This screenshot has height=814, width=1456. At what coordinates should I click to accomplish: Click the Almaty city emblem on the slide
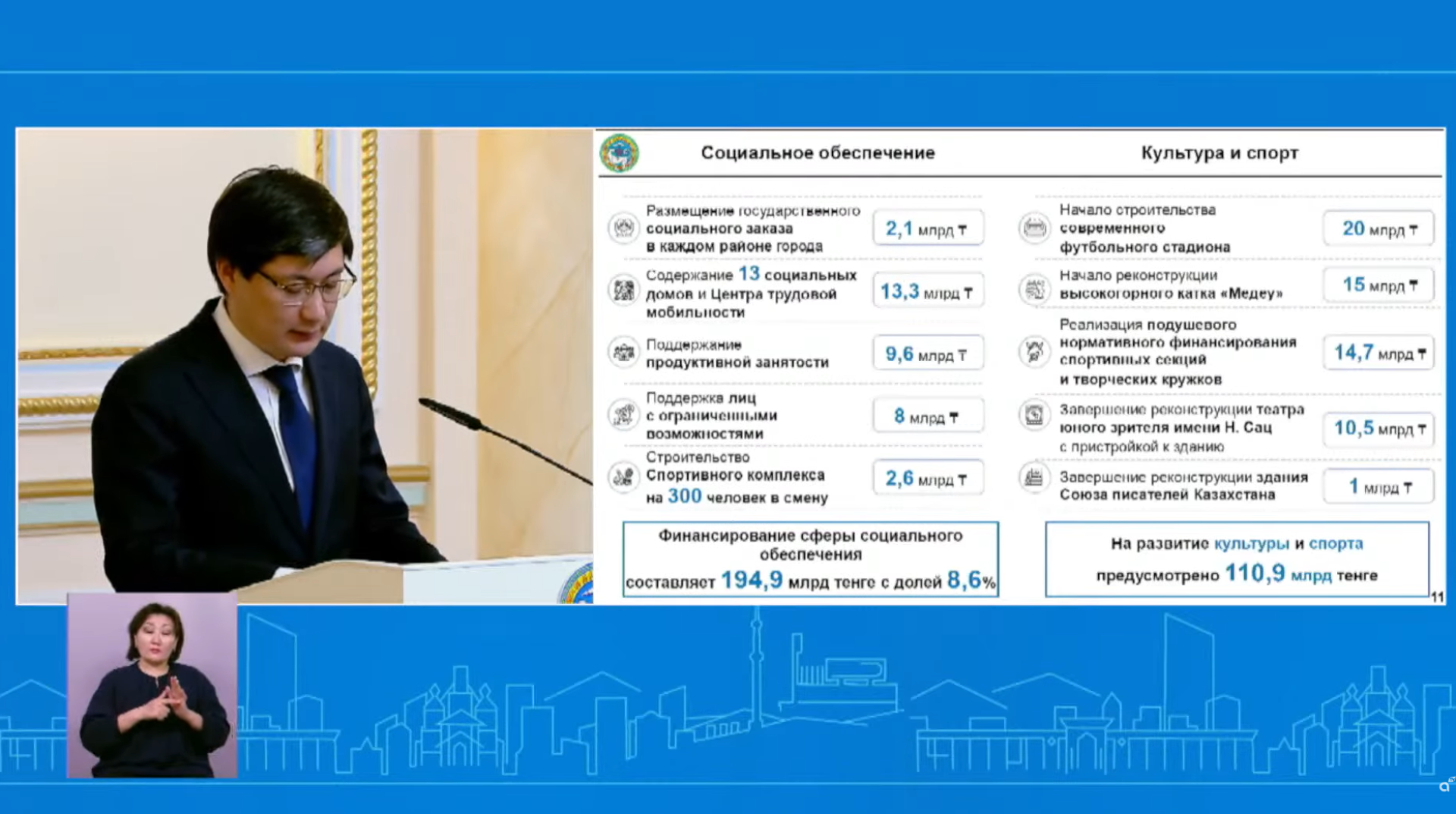pyautogui.click(x=620, y=153)
